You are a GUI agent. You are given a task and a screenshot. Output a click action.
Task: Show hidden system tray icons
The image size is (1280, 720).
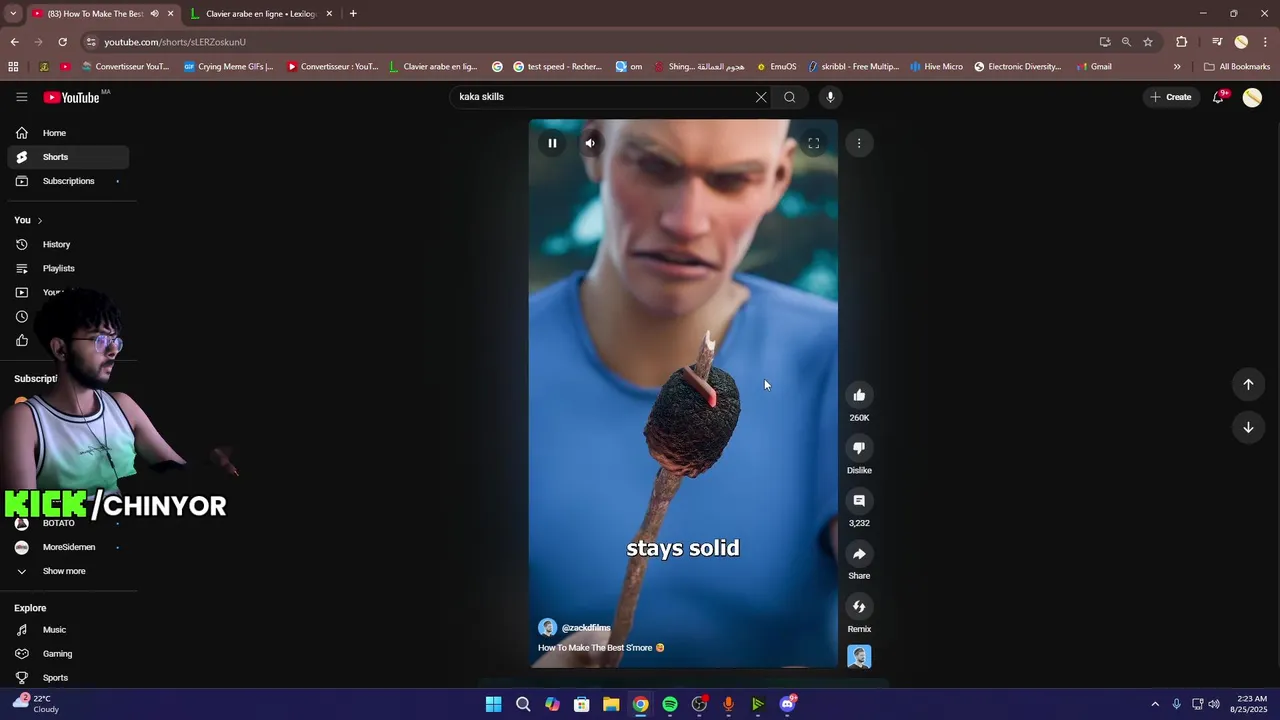(x=1155, y=704)
